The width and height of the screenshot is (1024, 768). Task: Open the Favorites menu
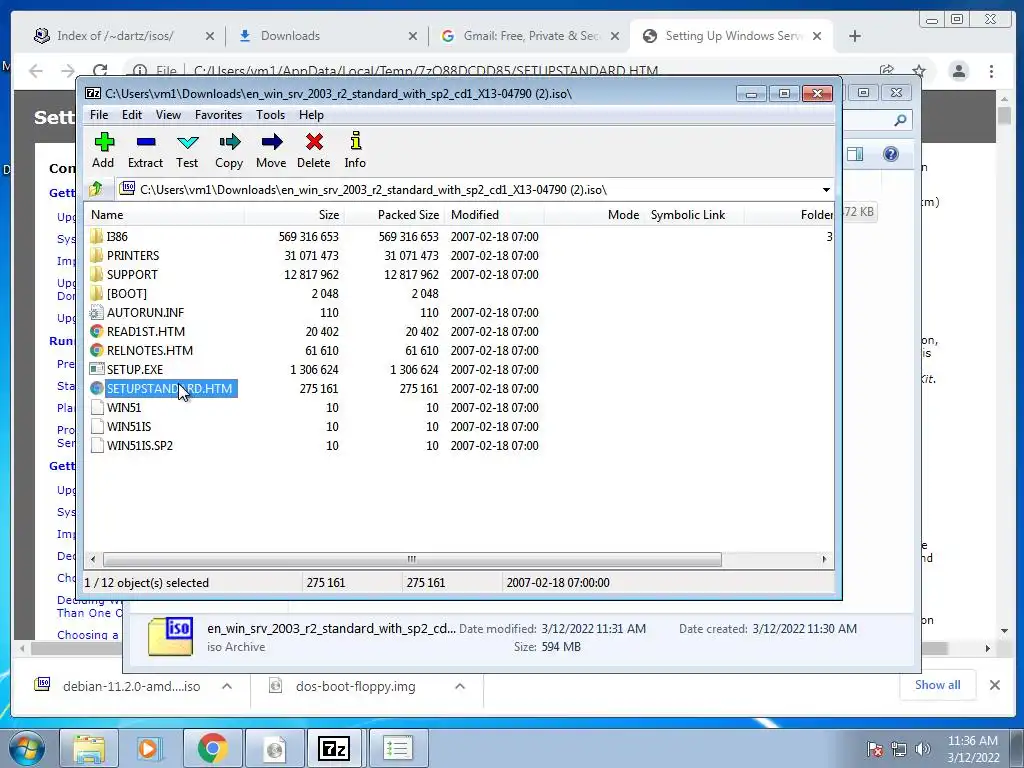tap(218, 115)
